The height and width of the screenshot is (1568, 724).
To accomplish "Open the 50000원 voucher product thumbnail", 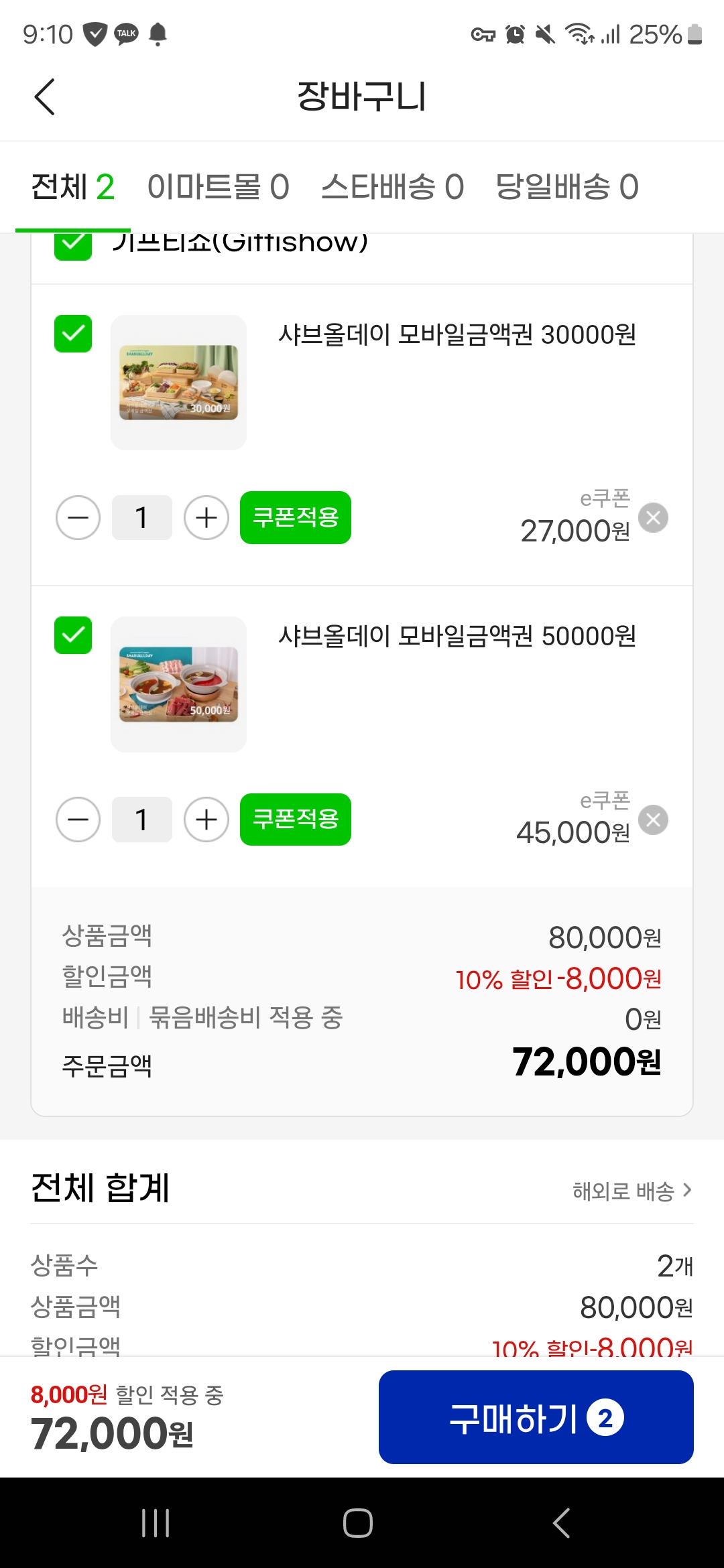I will [x=178, y=684].
